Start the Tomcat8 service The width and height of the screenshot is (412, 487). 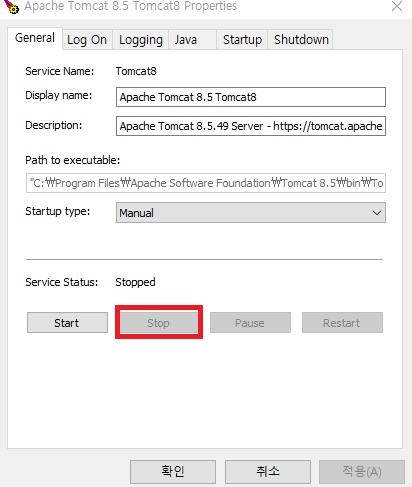67,323
